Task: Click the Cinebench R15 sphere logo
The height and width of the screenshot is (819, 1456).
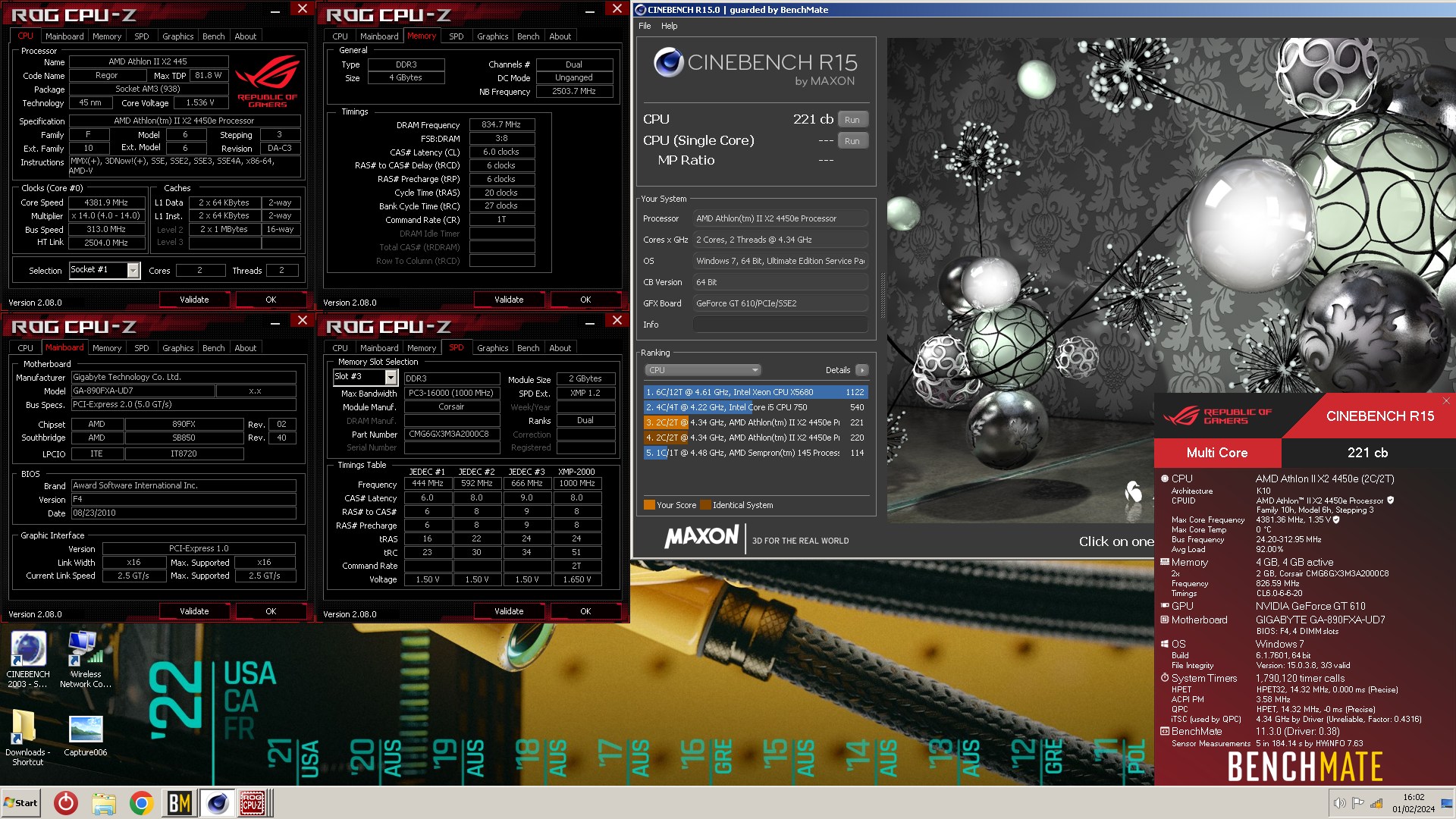Action: tap(668, 62)
